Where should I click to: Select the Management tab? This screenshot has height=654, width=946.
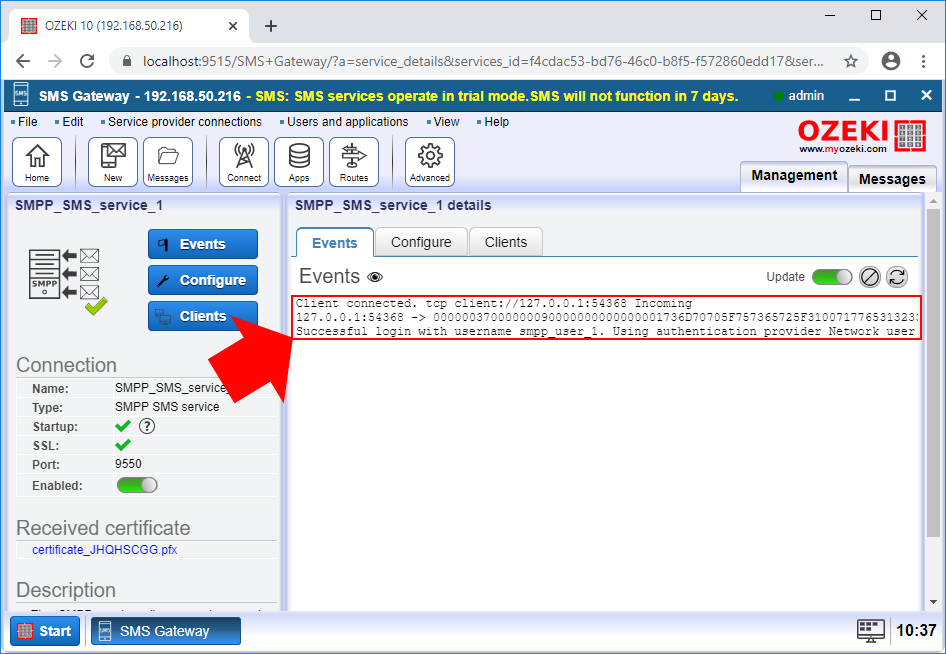[794, 176]
